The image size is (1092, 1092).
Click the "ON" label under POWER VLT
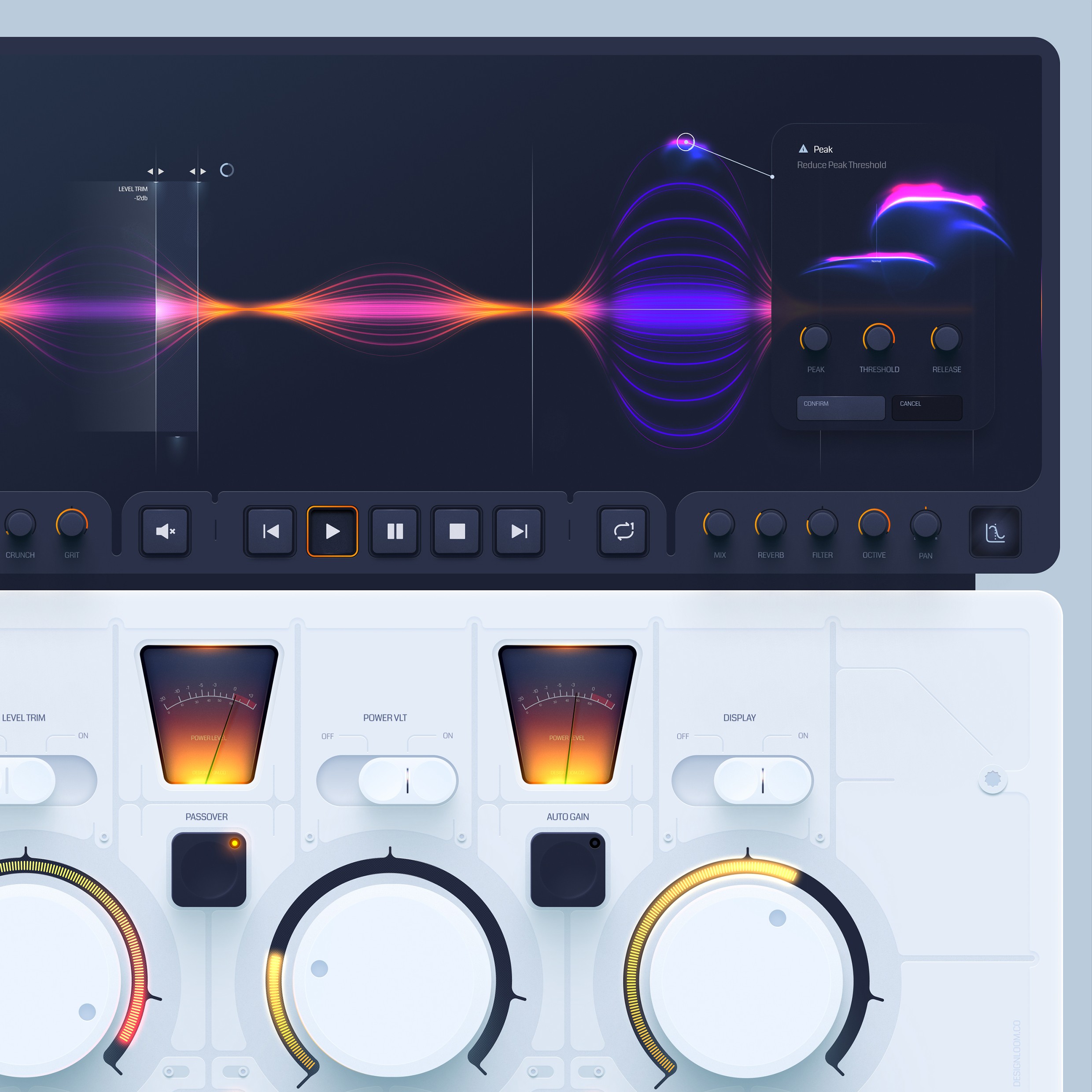point(448,735)
